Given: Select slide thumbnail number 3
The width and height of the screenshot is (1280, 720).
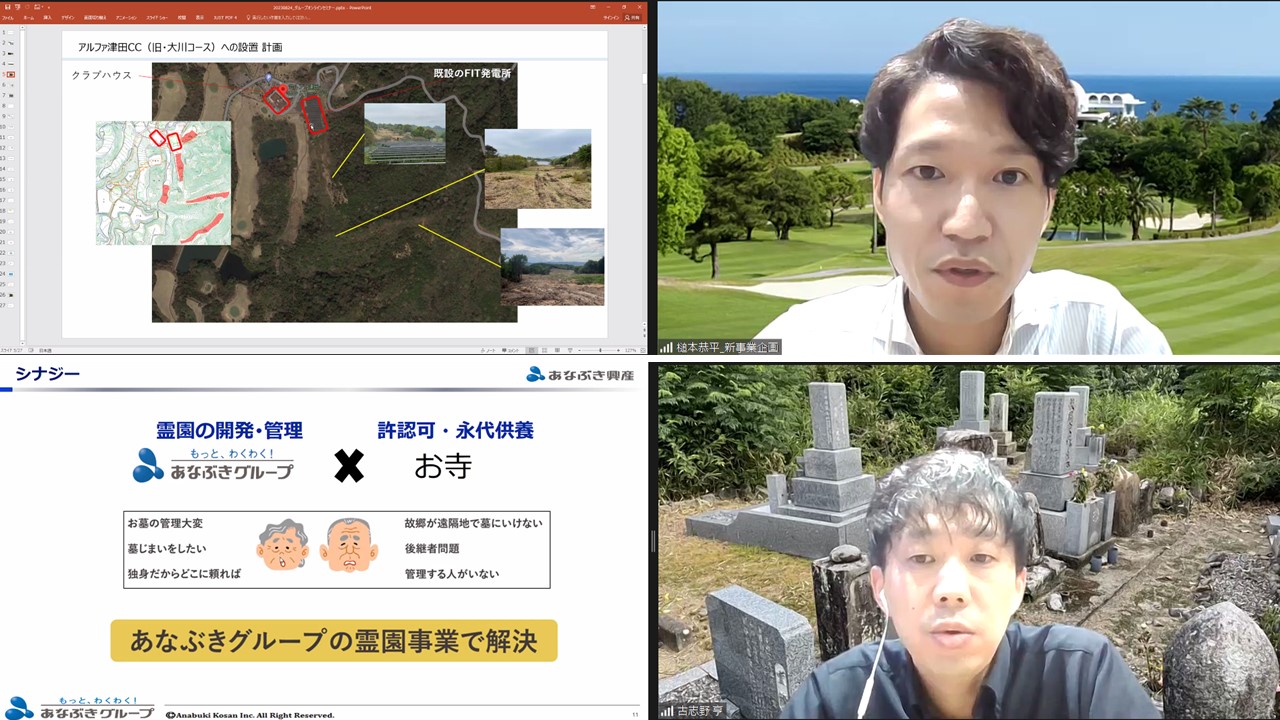Looking at the screenshot, I should pos(10,53).
